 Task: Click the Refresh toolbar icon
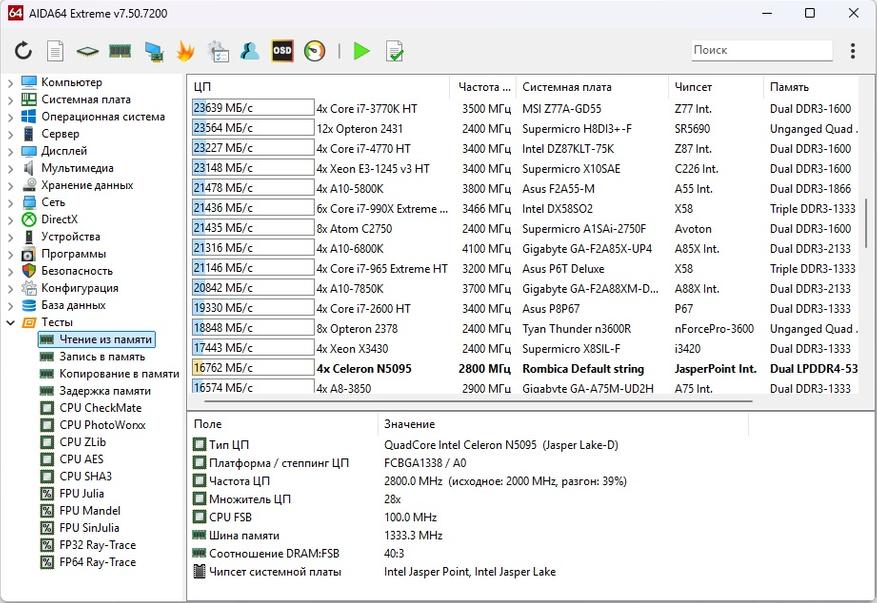pos(23,51)
